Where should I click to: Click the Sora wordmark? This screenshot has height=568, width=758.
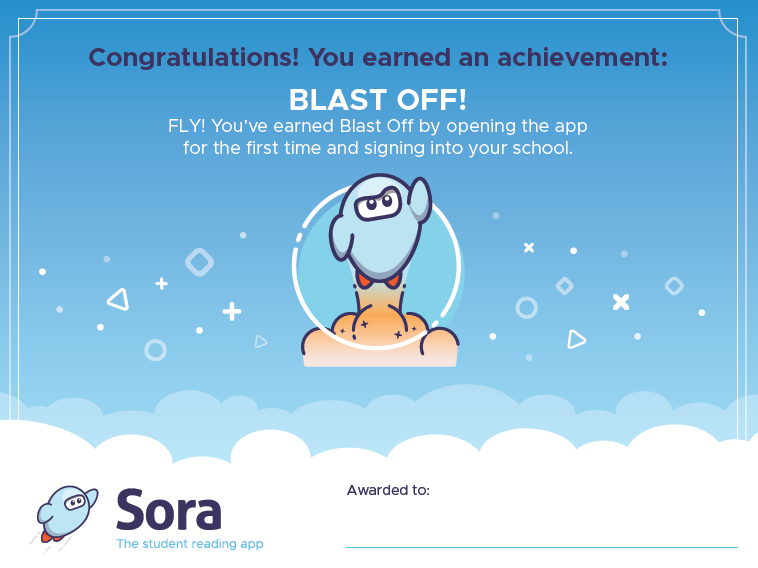coord(168,509)
